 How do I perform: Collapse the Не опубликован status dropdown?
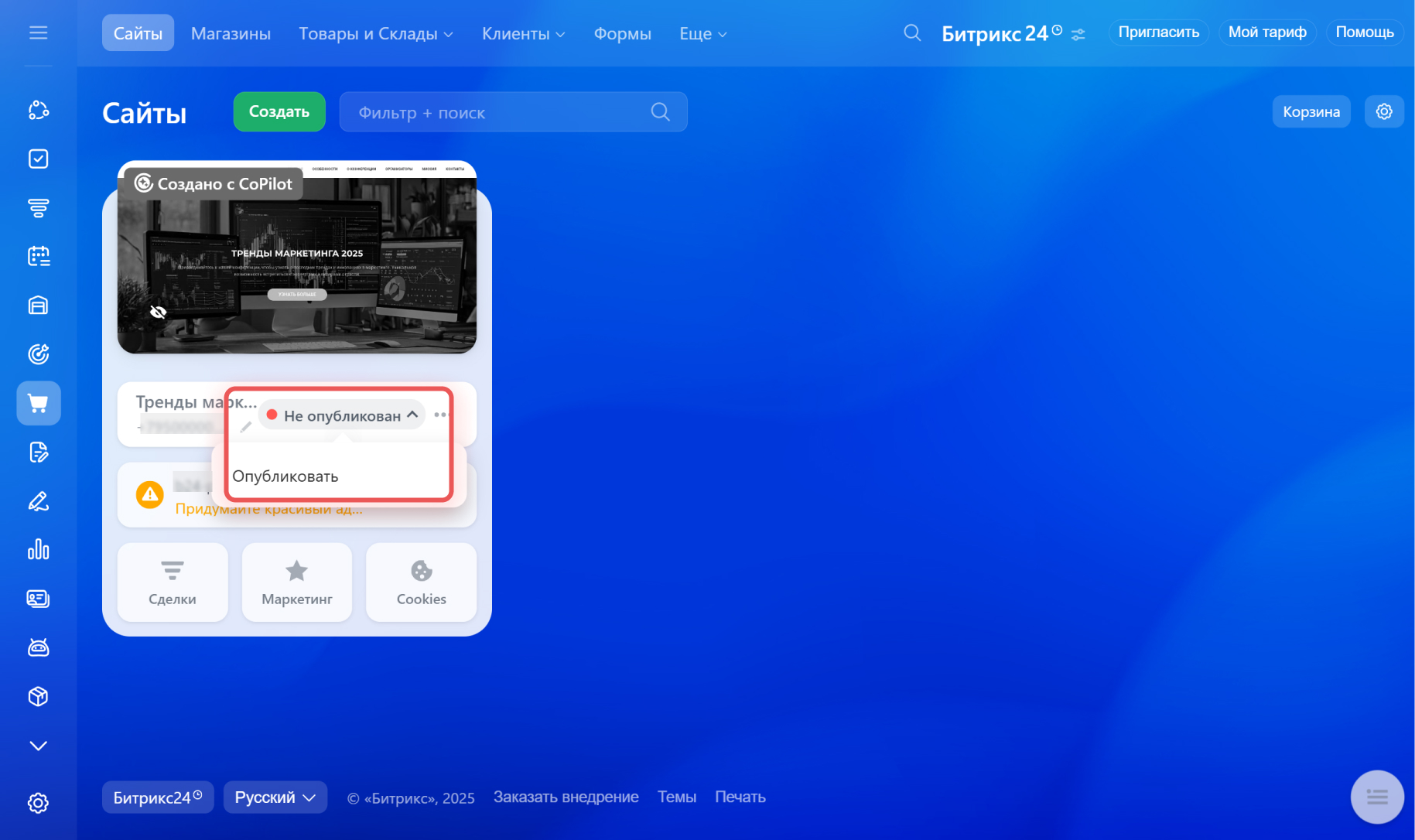[342, 415]
